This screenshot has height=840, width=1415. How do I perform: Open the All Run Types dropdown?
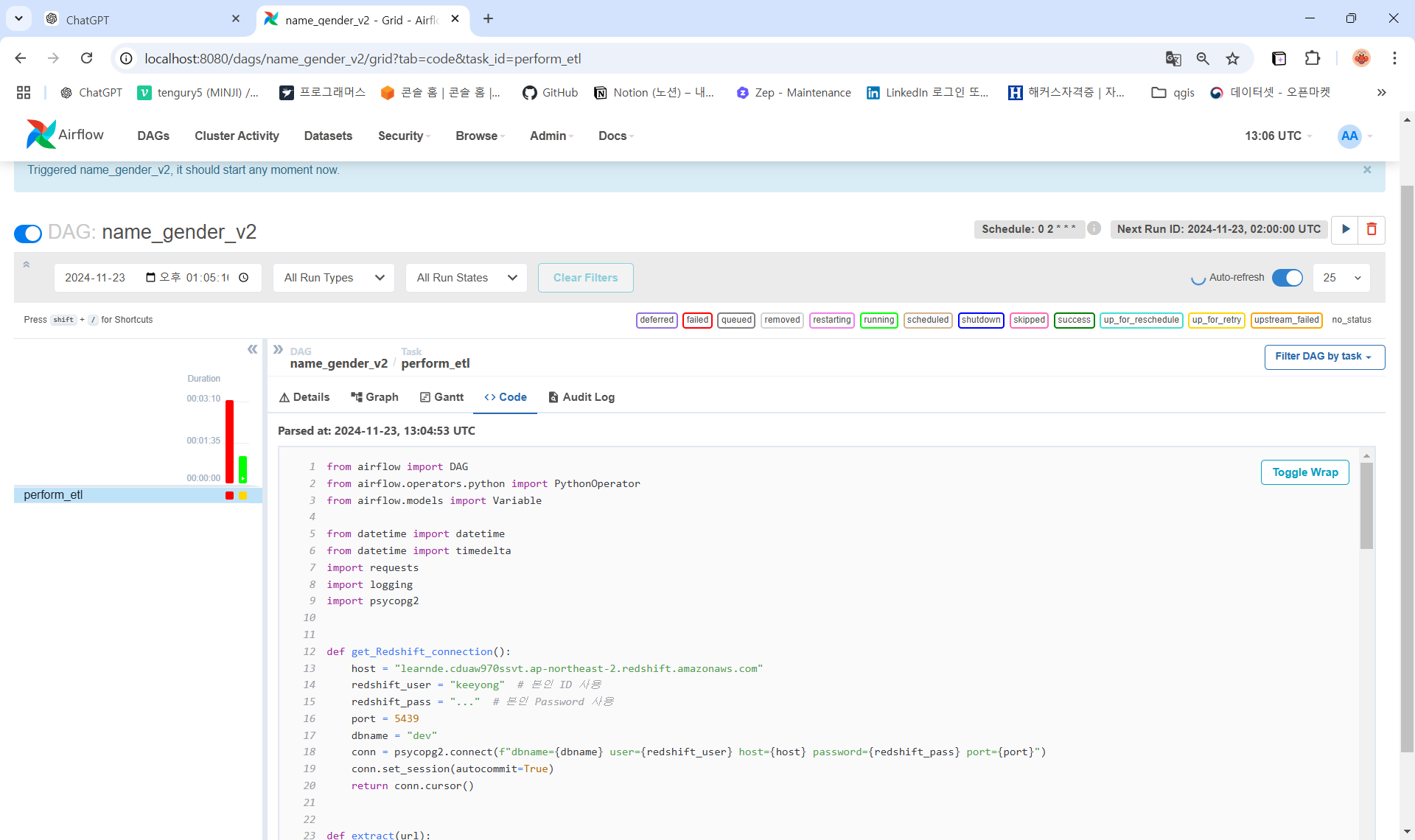coord(334,278)
